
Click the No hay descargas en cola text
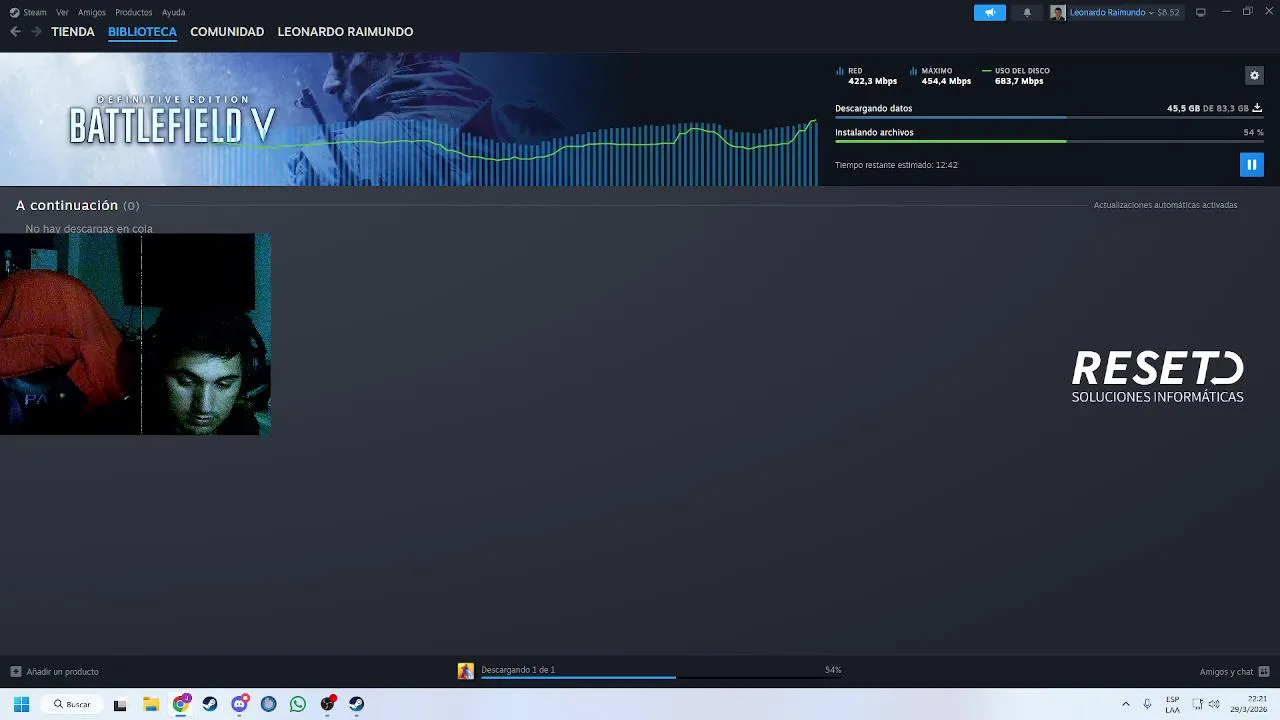tap(89, 229)
